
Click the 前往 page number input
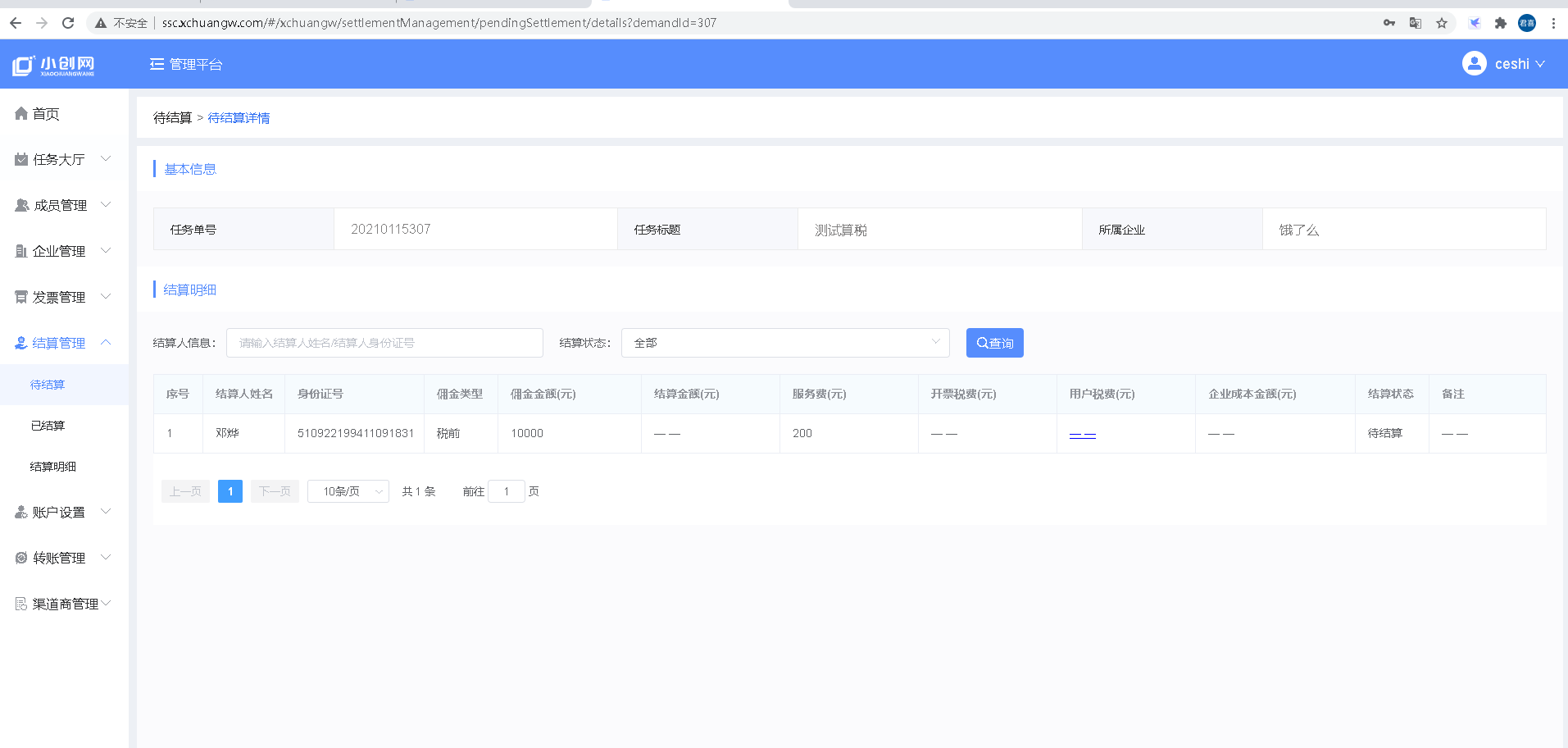[x=506, y=491]
